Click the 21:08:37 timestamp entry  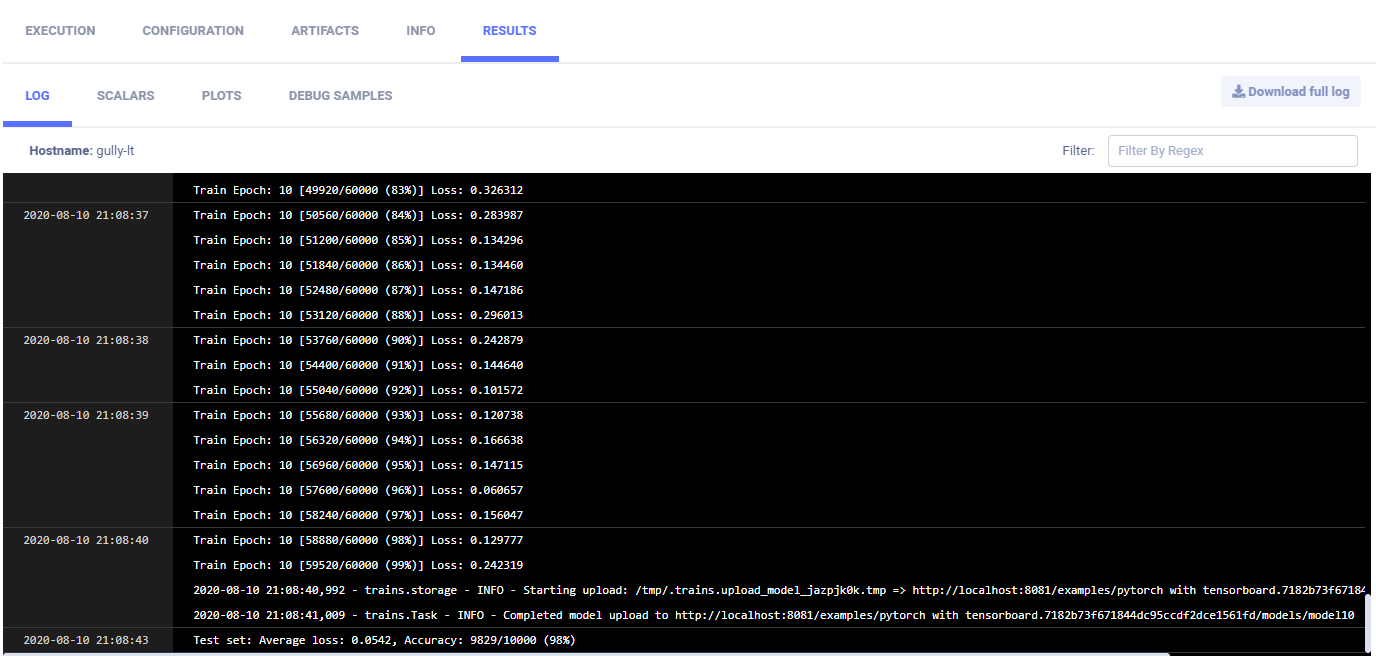[x=86, y=215]
